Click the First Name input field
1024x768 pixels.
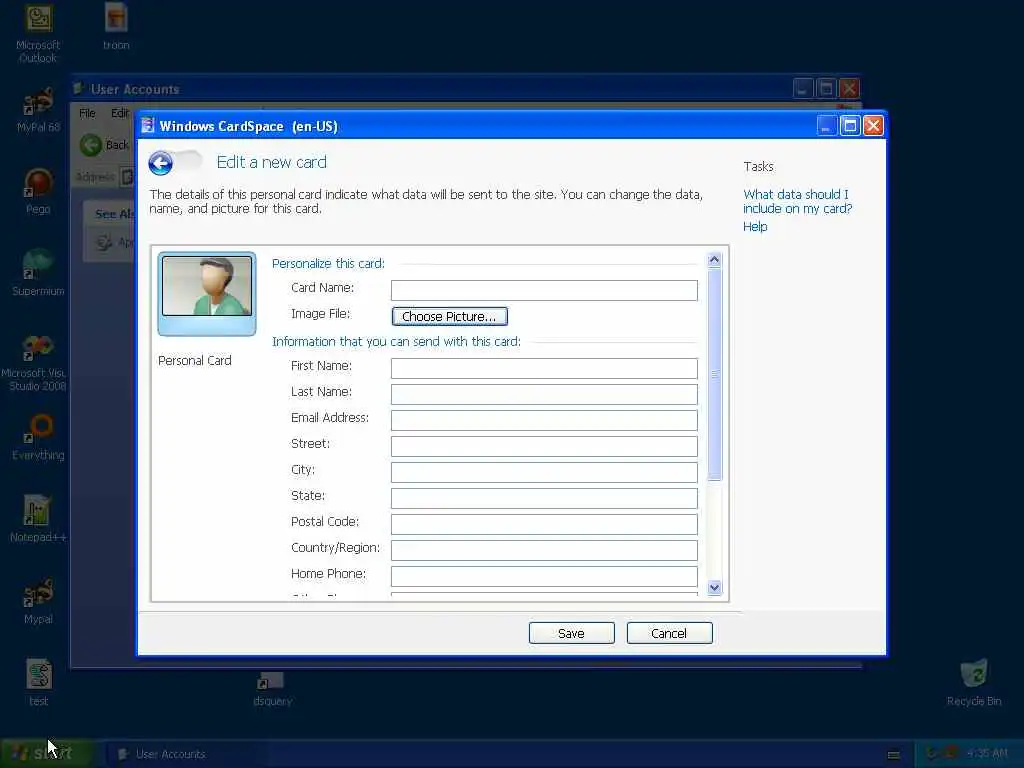click(544, 368)
